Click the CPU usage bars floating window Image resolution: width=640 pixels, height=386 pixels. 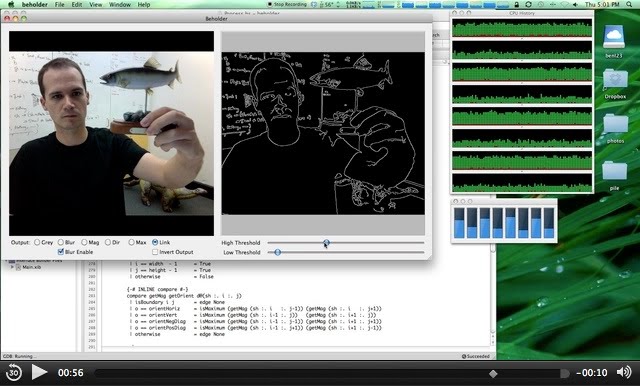(x=504, y=222)
